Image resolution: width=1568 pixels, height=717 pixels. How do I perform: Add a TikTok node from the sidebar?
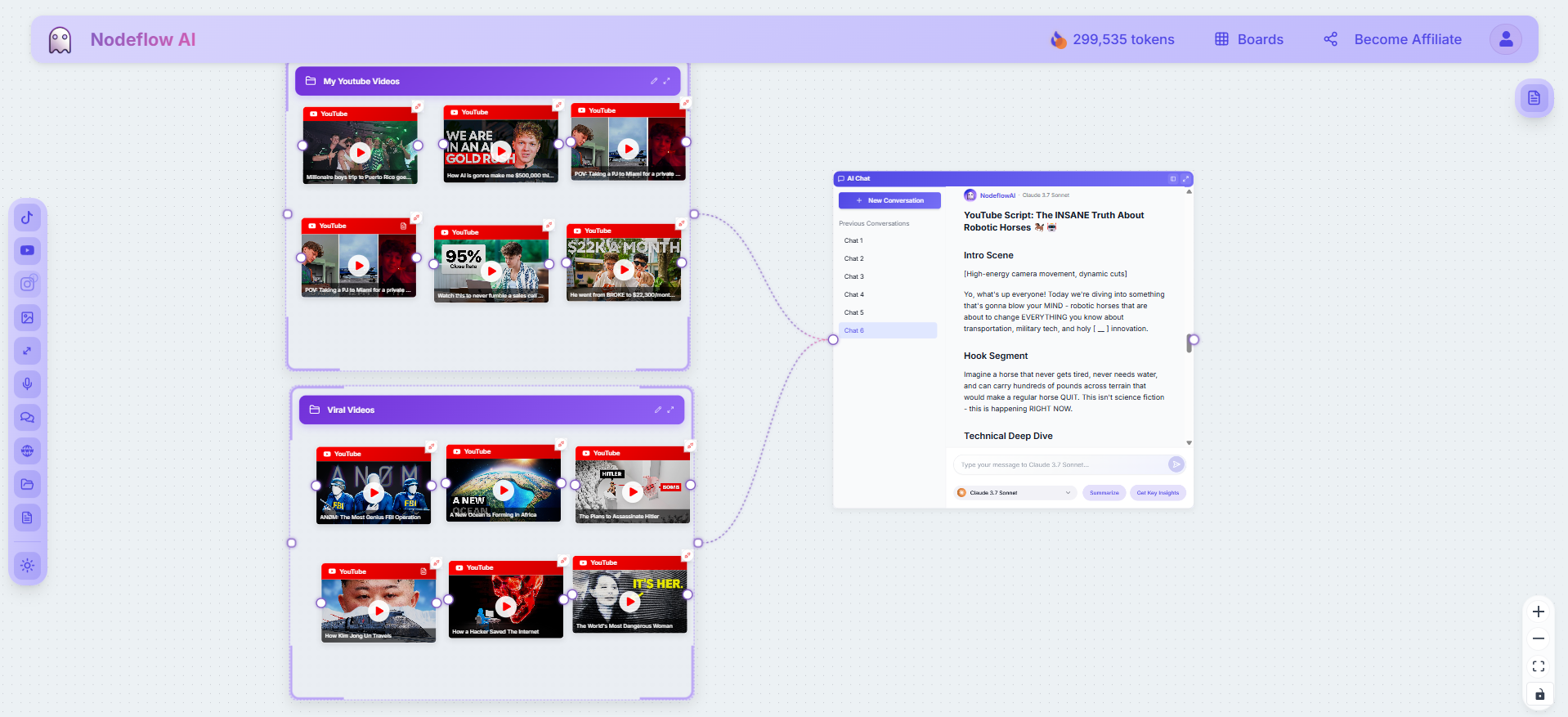[27, 217]
